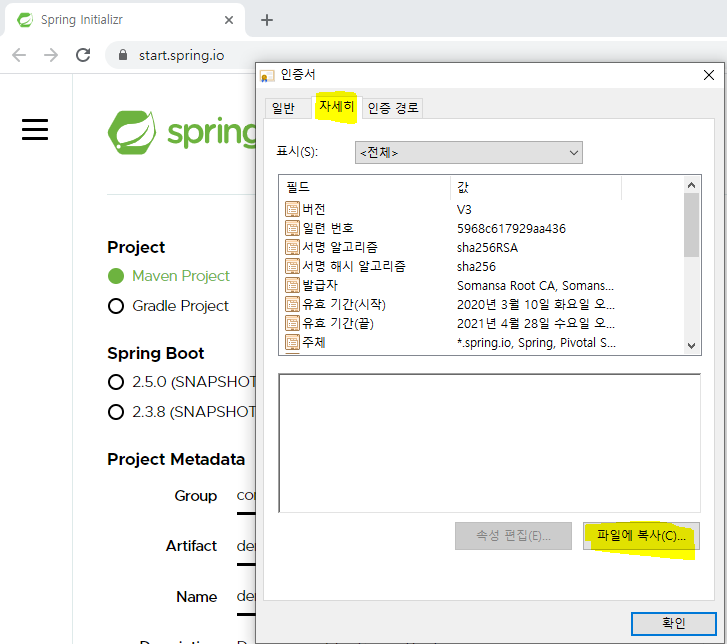The width and height of the screenshot is (727, 644).
Task: Click the 일련 번호 field icon
Action: pos(292,228)
